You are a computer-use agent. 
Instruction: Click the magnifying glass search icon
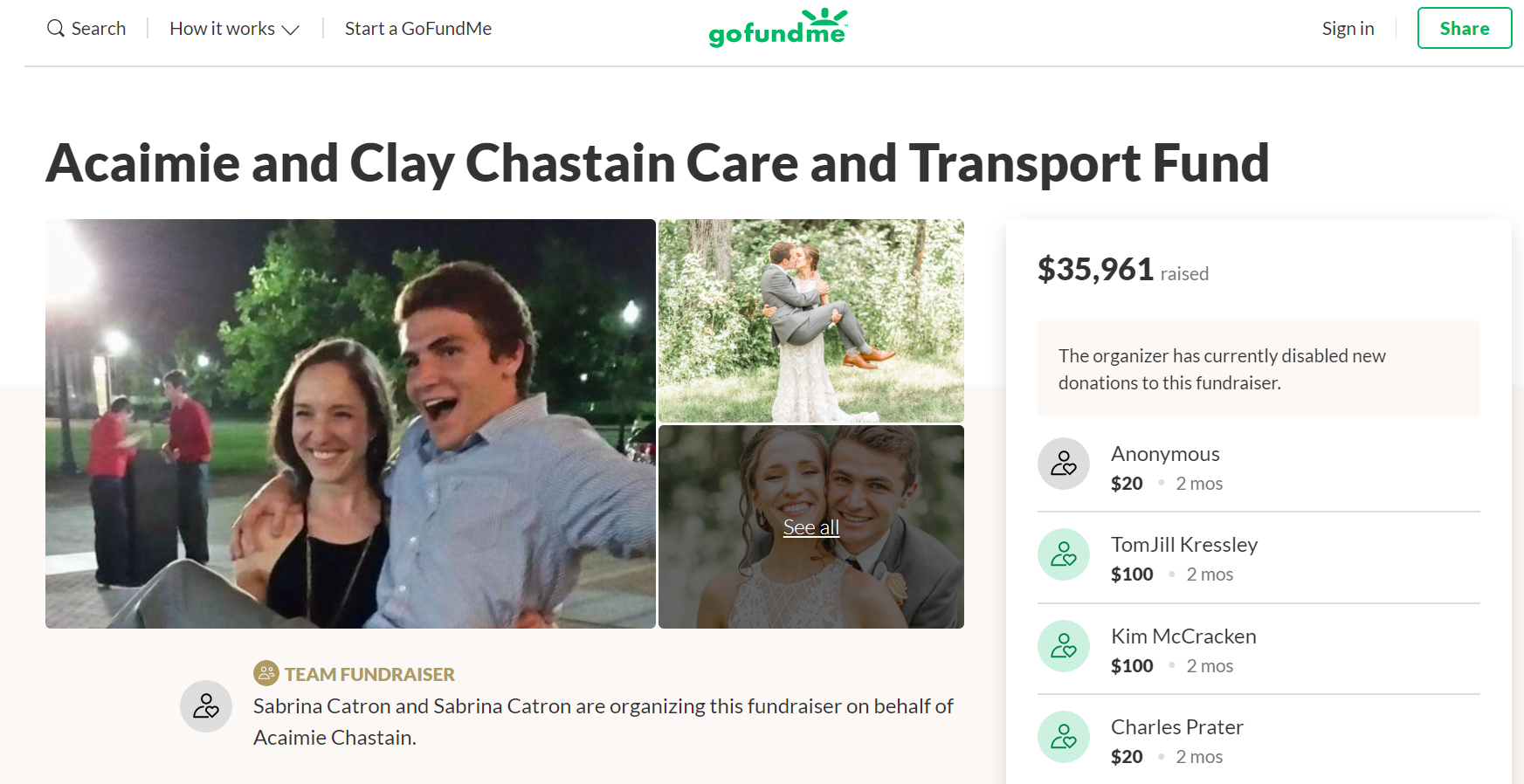56,29
